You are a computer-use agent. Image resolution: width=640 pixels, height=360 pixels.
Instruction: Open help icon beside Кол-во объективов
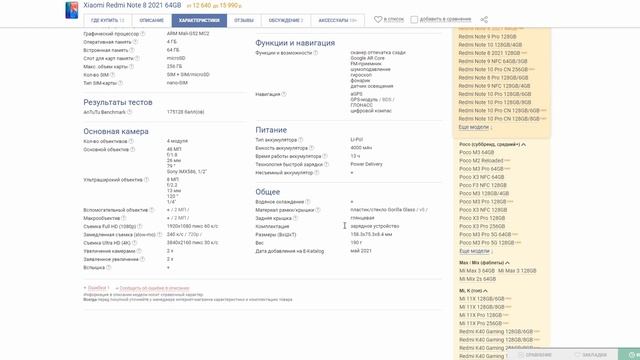click(131, 141)
